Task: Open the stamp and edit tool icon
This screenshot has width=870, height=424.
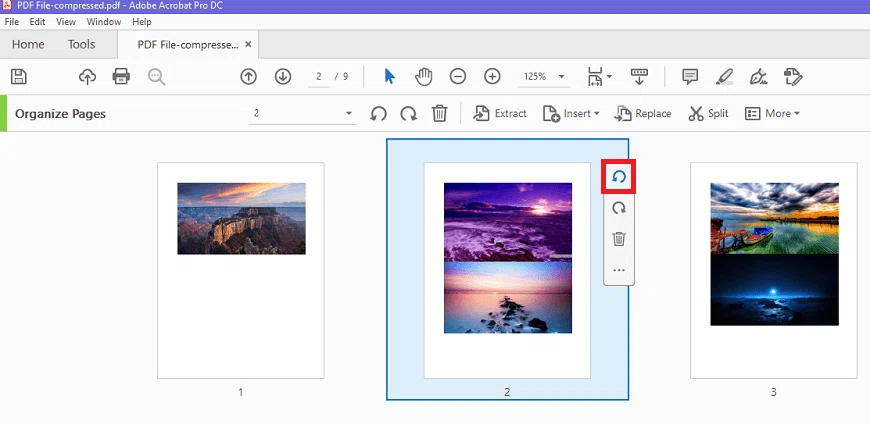Action: point(793,77)
